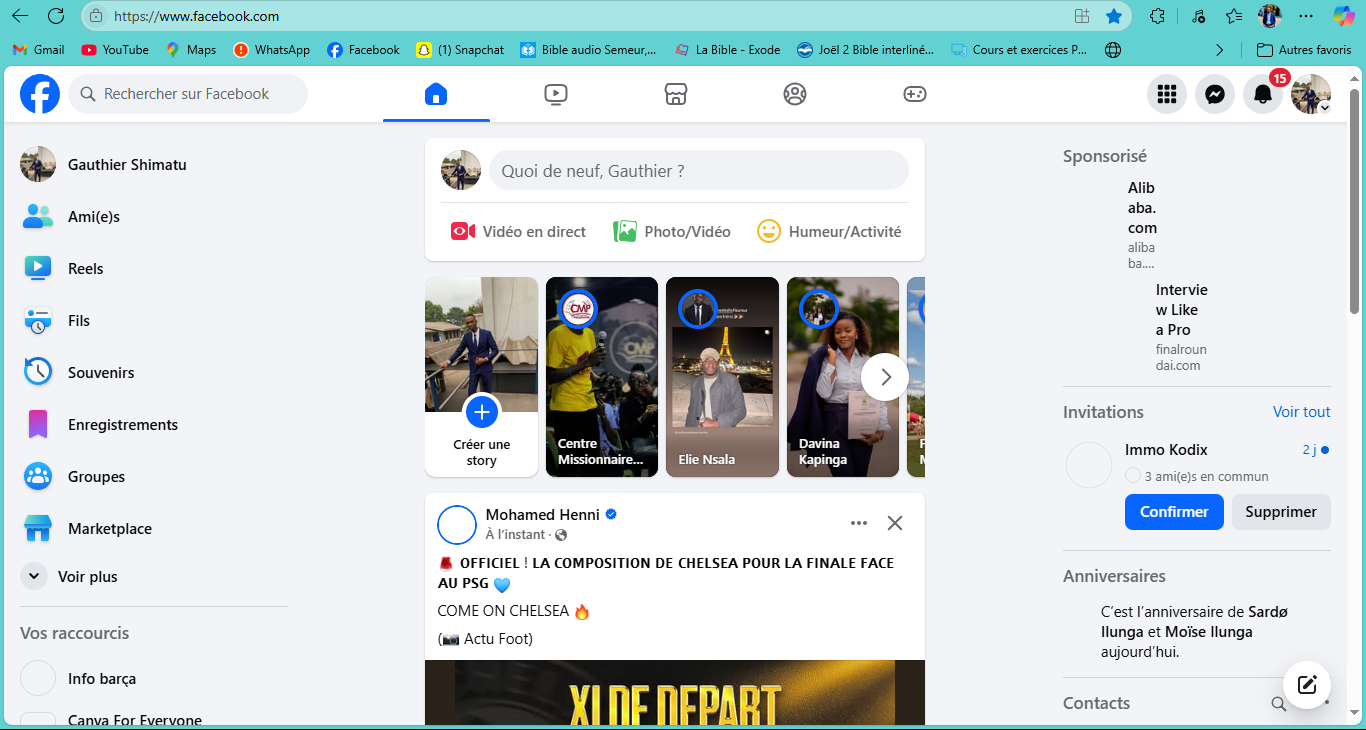The image size is (1366, 730).
Task: Select the Vidéo en direct option
Action: pyautogui.click(x=518, y=231)
